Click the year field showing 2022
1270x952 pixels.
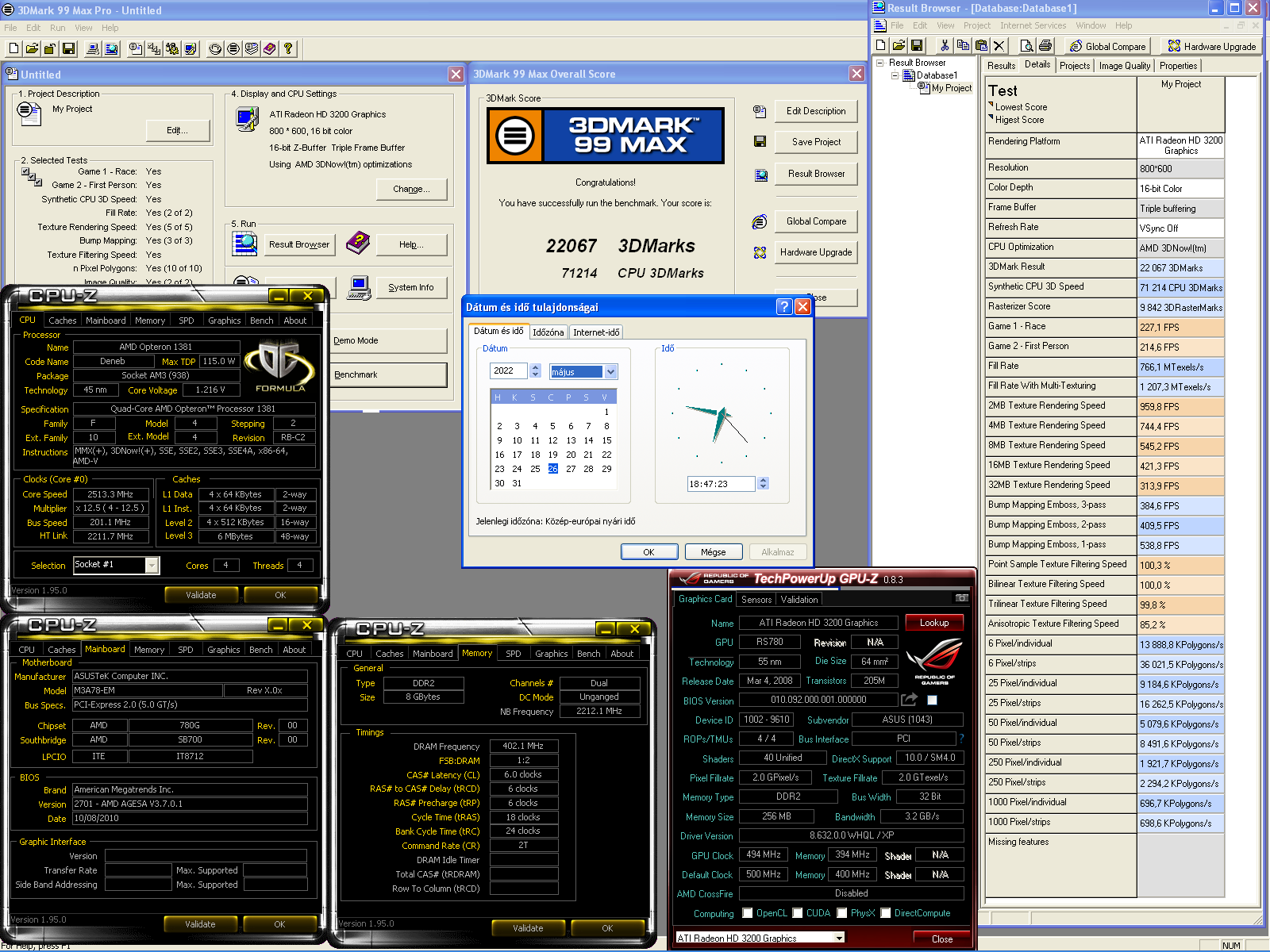point(509,370)
